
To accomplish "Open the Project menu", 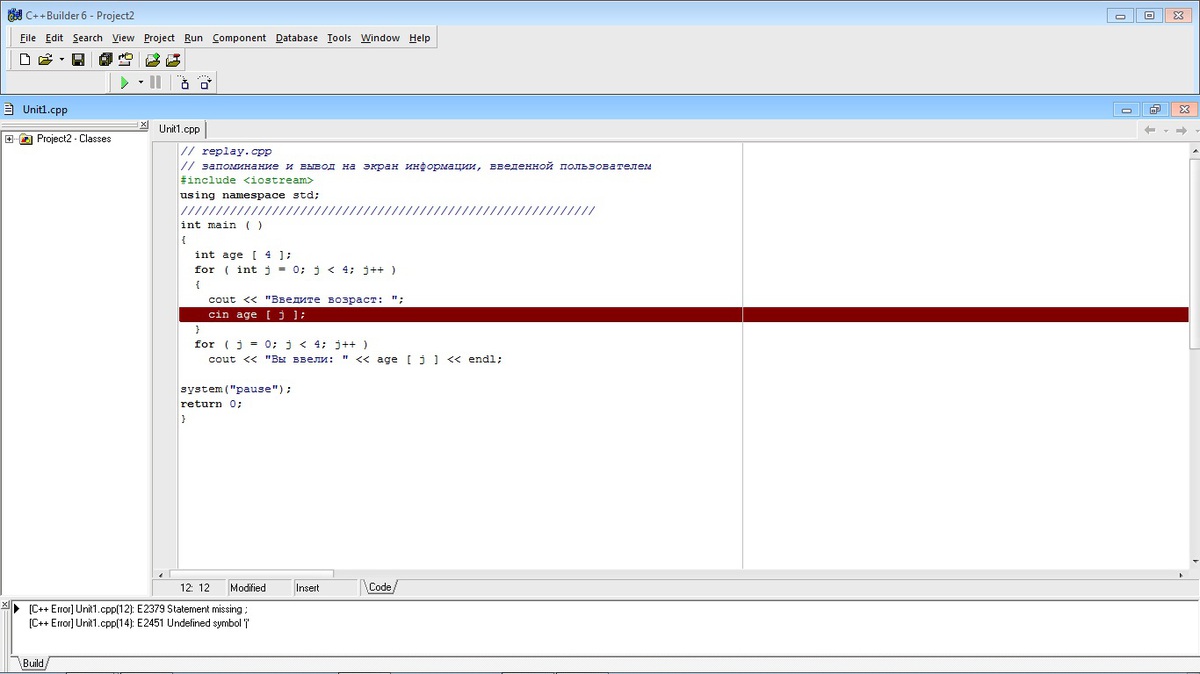I will click(x=159, y=38).
